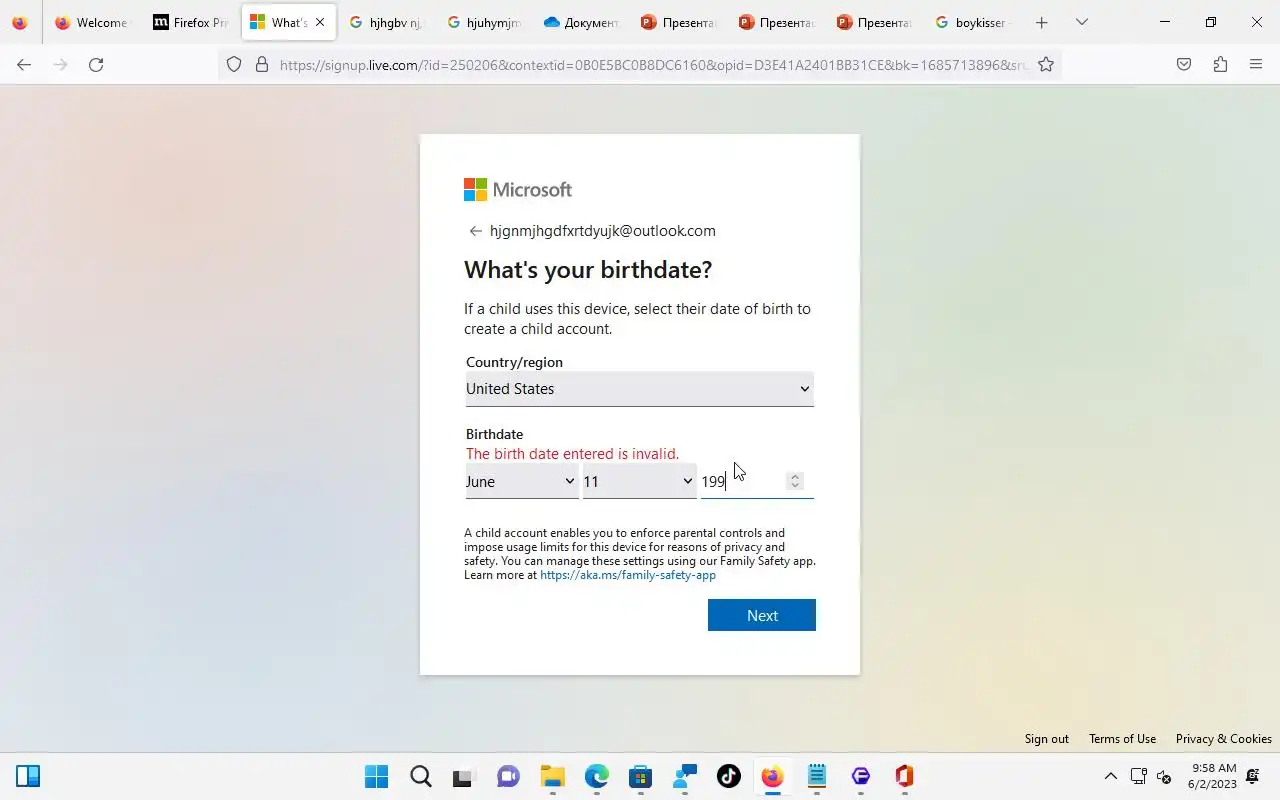Click the Microsoft logo

(518, 190)
